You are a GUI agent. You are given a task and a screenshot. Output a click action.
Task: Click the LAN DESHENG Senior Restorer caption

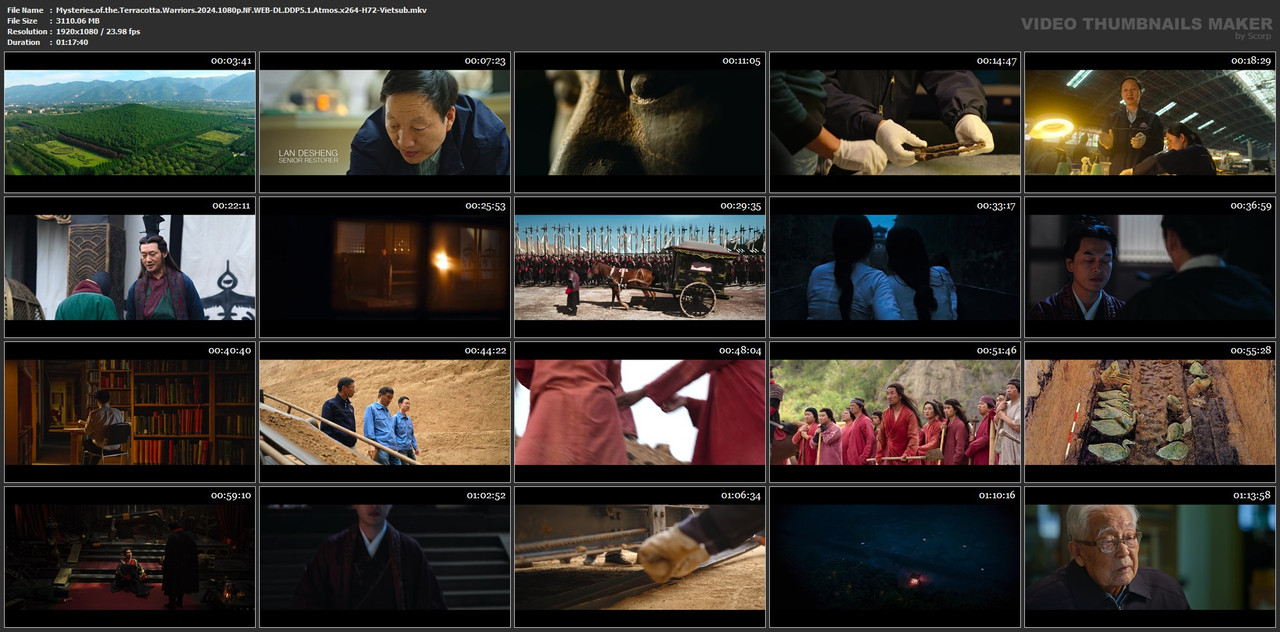tap(308, 156)
